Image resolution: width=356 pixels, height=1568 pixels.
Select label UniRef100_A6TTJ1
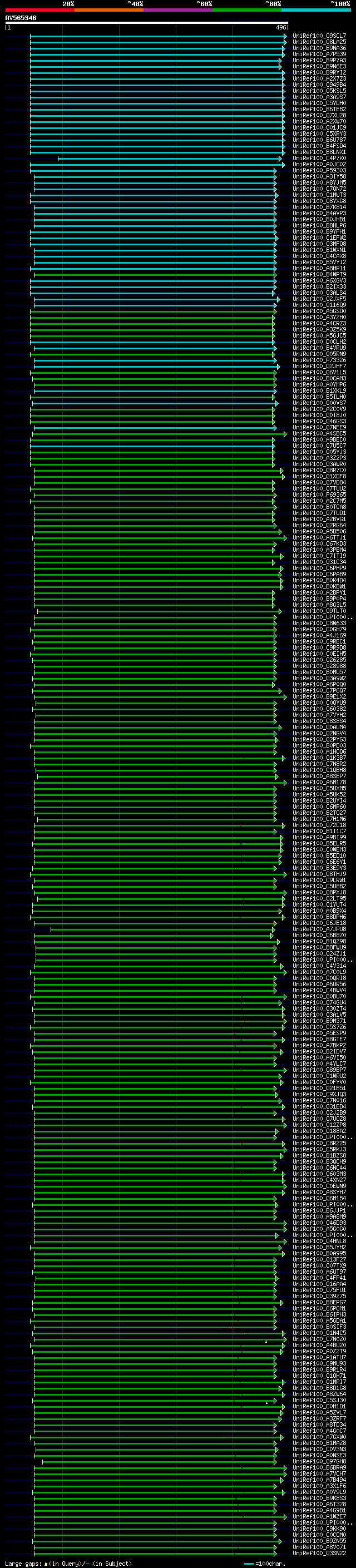click(319, 537)
